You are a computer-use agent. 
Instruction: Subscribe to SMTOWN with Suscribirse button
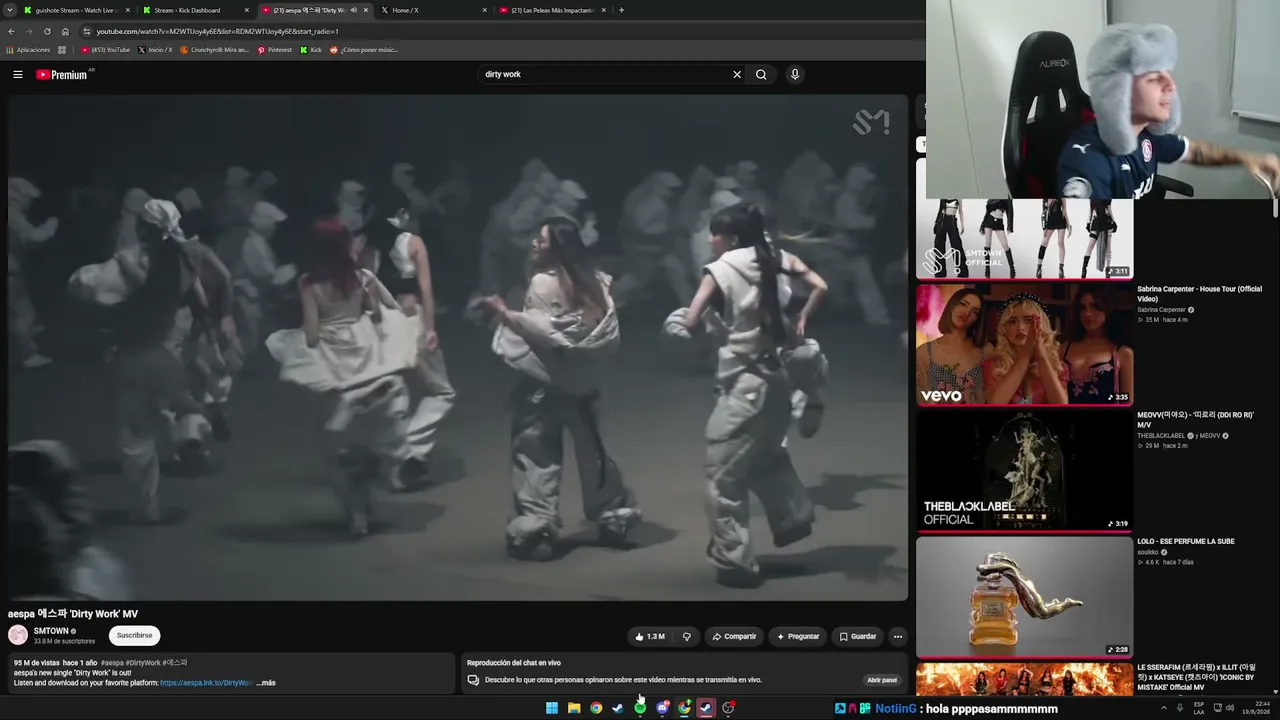click(134, 635)
